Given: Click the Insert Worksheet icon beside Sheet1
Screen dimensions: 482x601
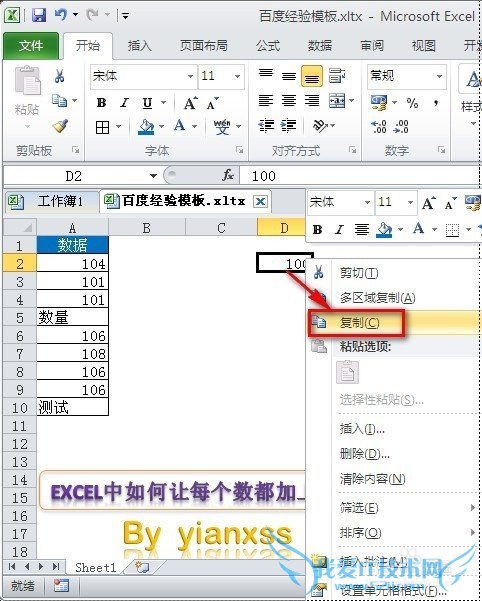Looking at the screenshot, I should pyautogui.click(x=142, y=567).
